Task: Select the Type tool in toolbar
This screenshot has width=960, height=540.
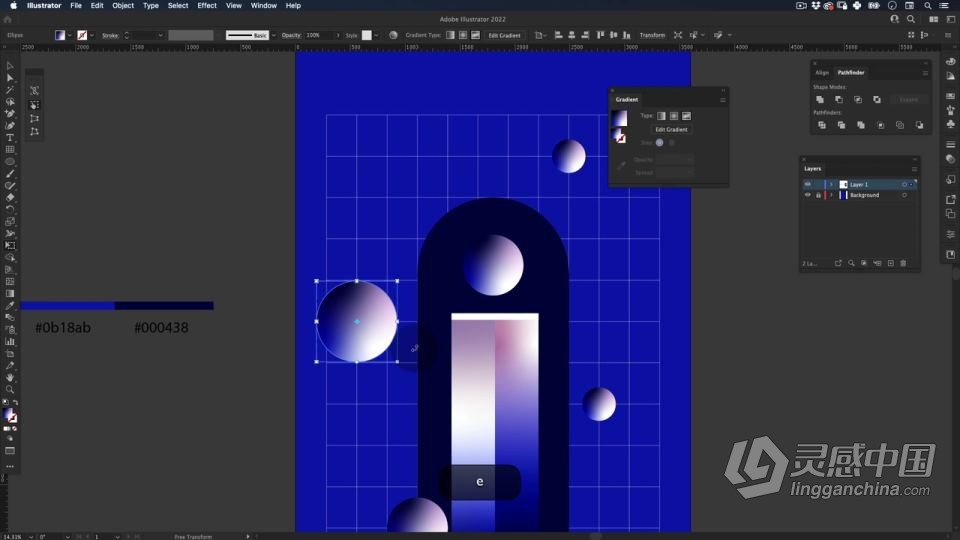Action: click(10, 138)
